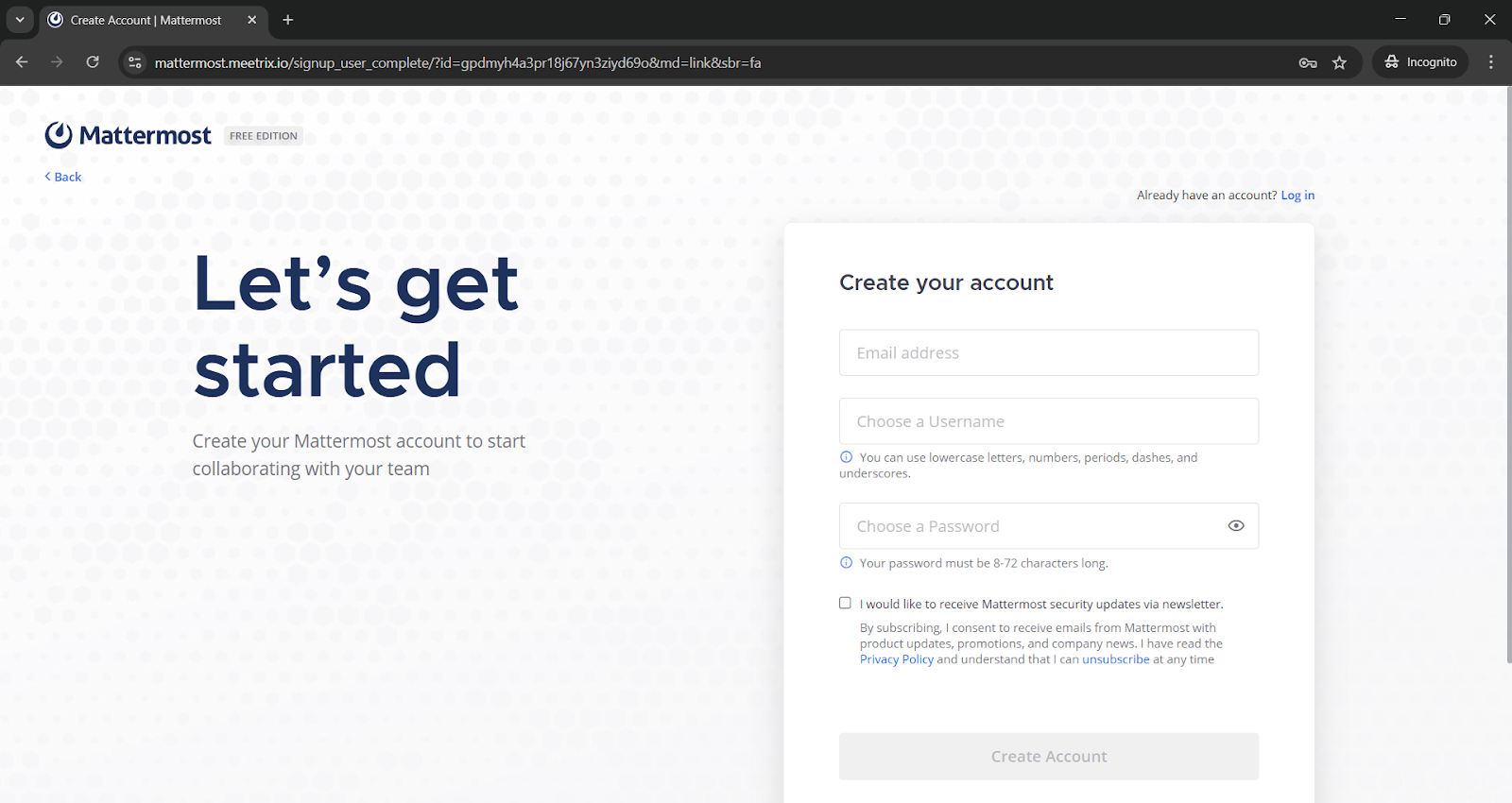Click the password length info icon

coord(844,562)
